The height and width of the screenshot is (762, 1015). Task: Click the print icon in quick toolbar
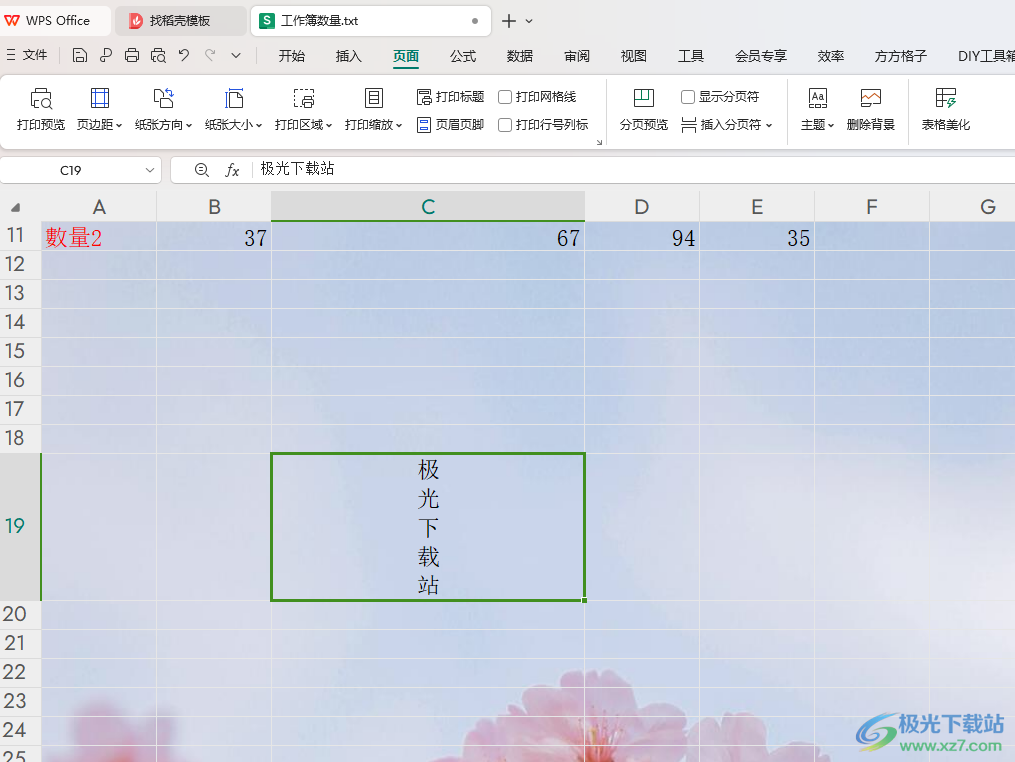(132, 56)
